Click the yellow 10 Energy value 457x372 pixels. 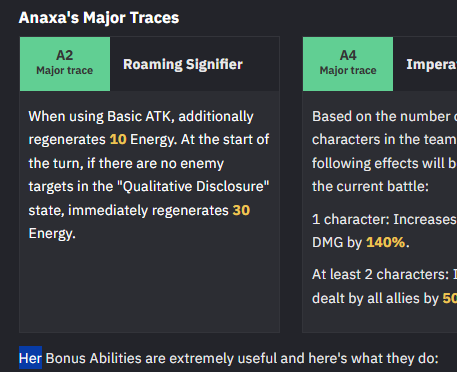point(118,139)
